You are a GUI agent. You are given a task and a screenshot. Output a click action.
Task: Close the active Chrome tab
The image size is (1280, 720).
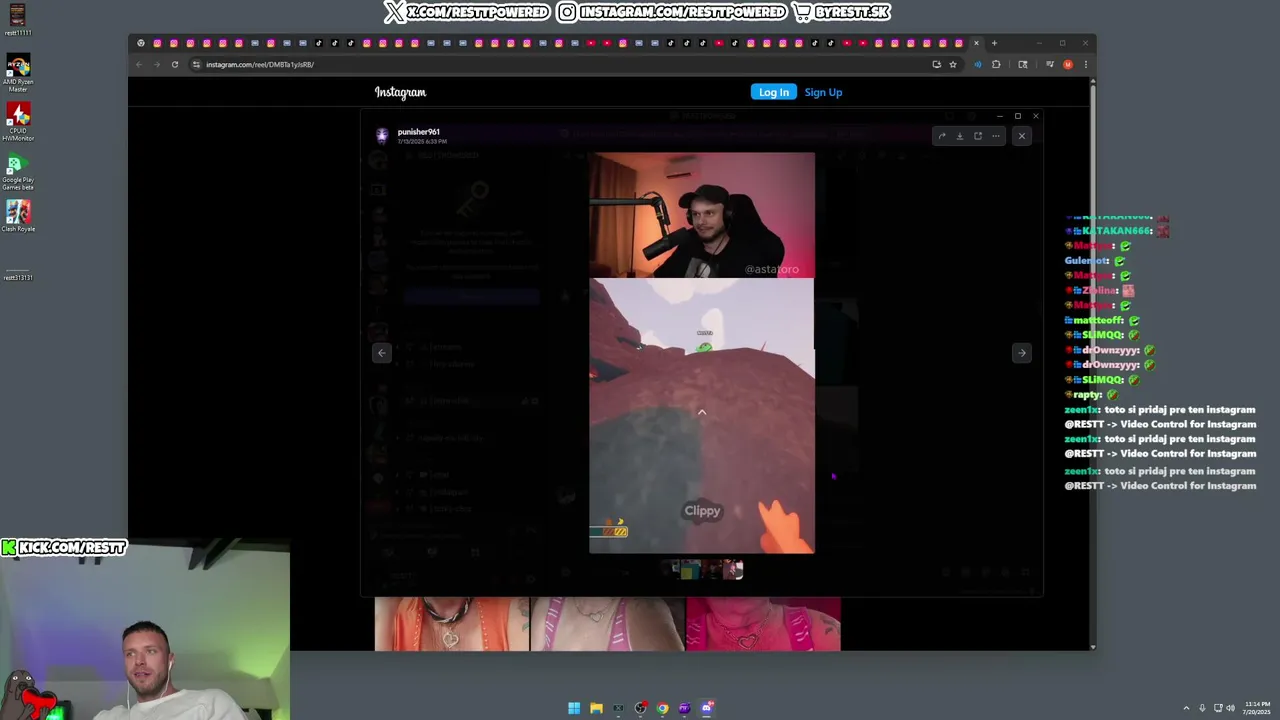(977, 43)
